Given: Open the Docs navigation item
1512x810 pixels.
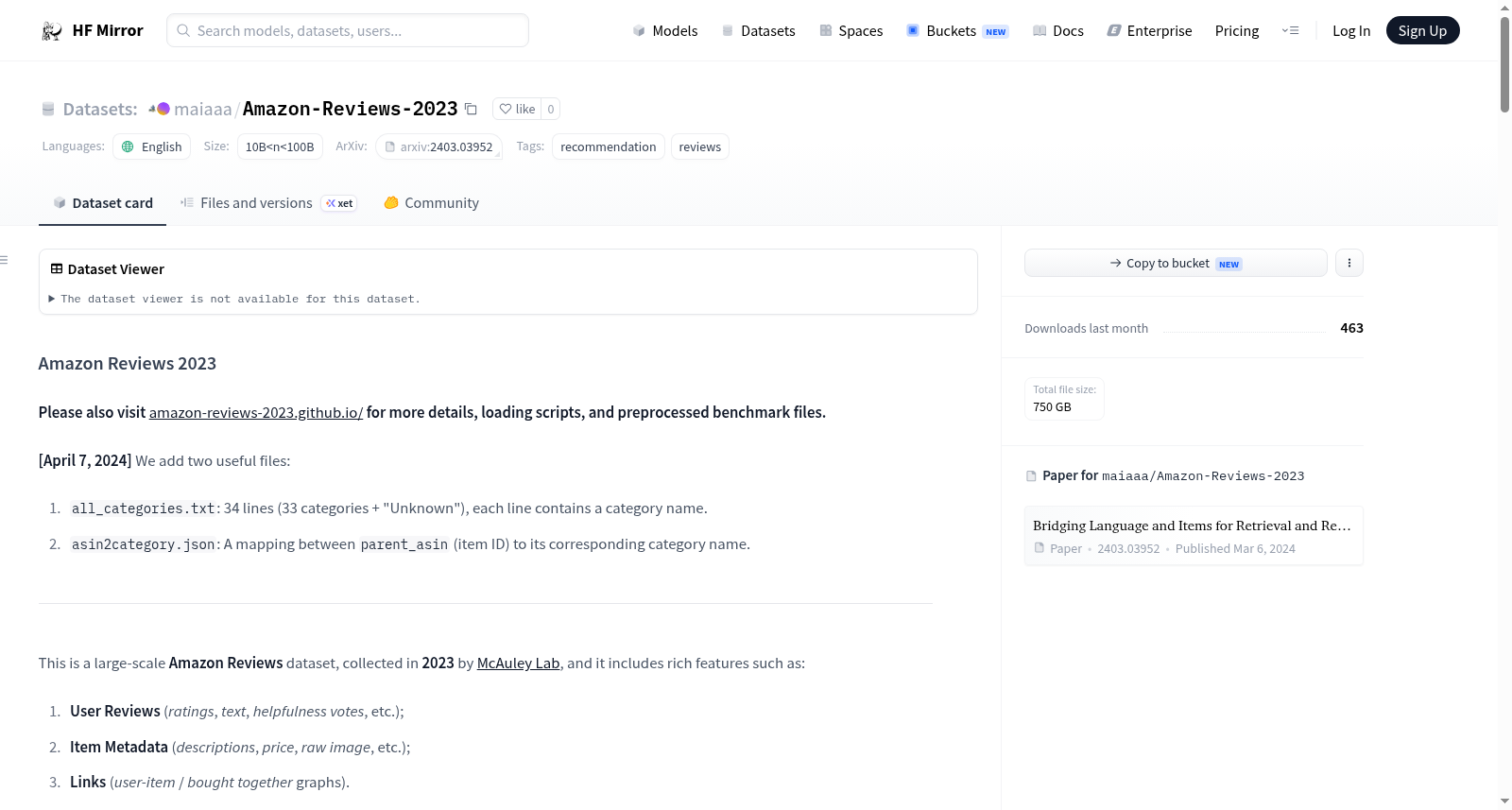Looking at the screenshot, I should [1058, 31].
